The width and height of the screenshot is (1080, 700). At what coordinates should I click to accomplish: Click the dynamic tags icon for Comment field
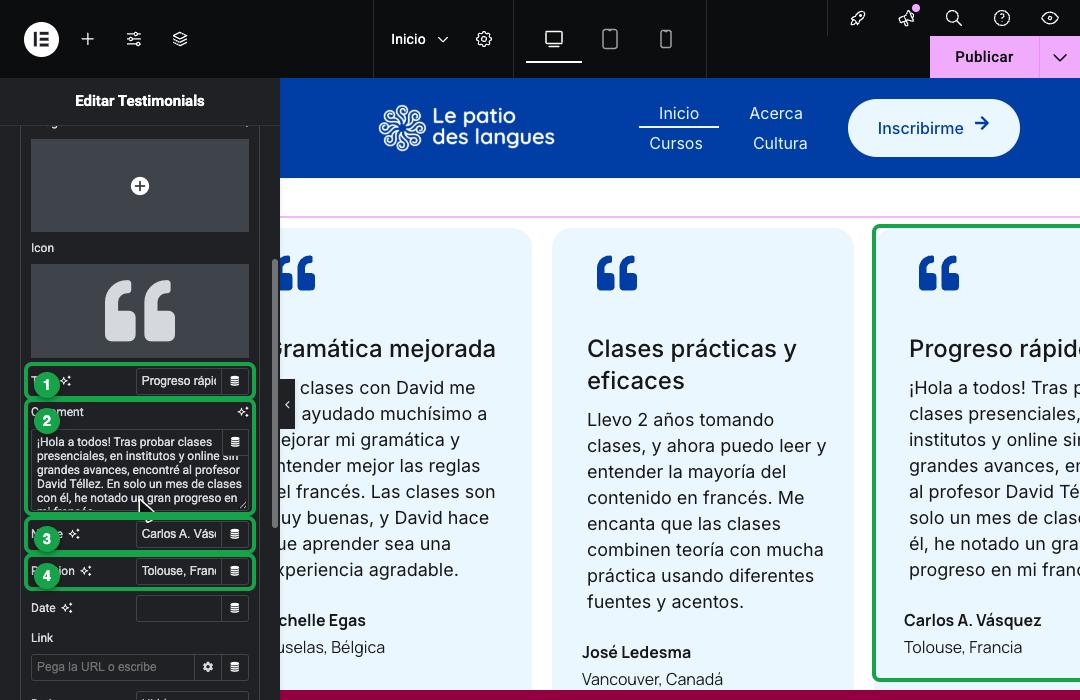235,442
